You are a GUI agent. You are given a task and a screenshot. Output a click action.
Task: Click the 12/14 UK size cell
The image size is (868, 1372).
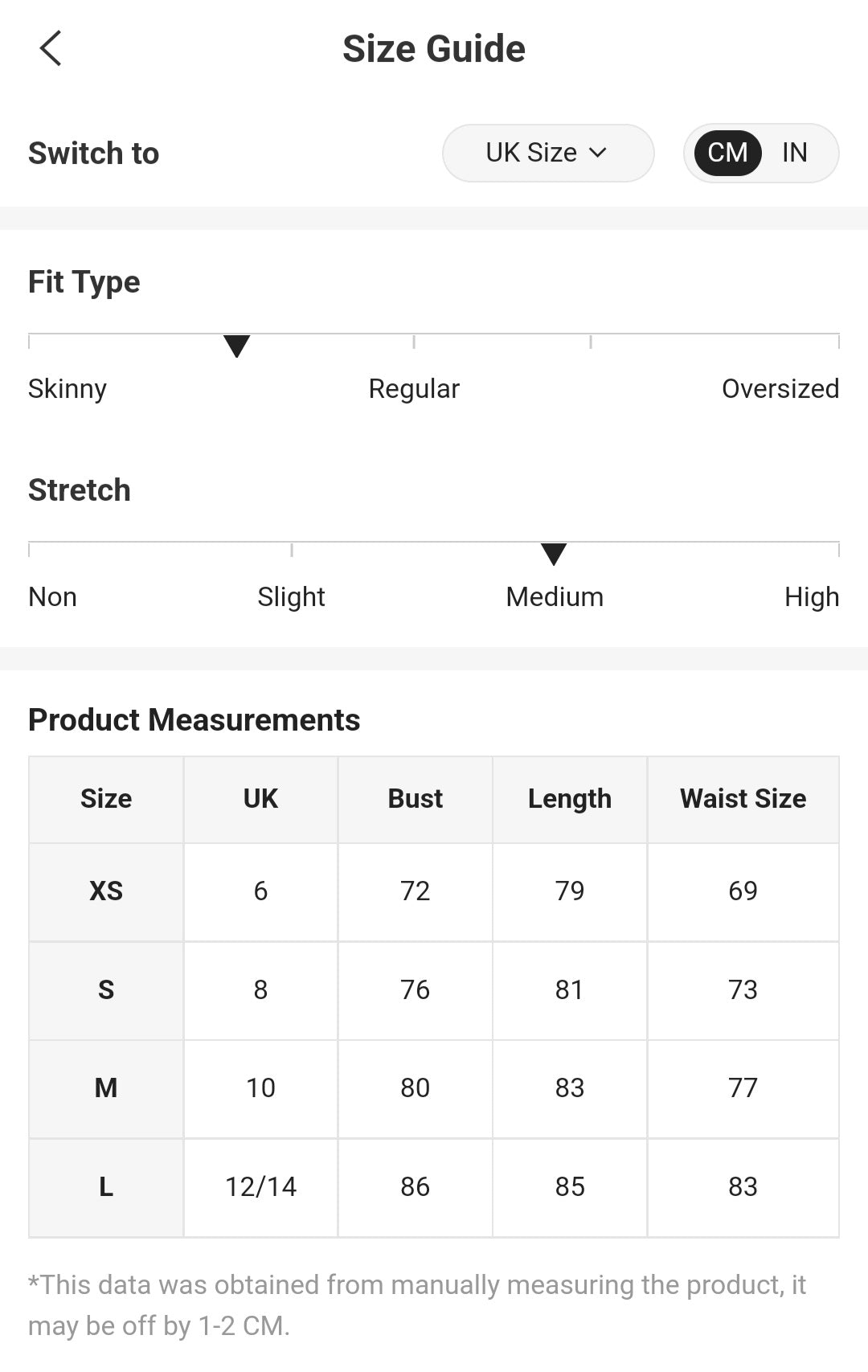(x=260, y=1187)
